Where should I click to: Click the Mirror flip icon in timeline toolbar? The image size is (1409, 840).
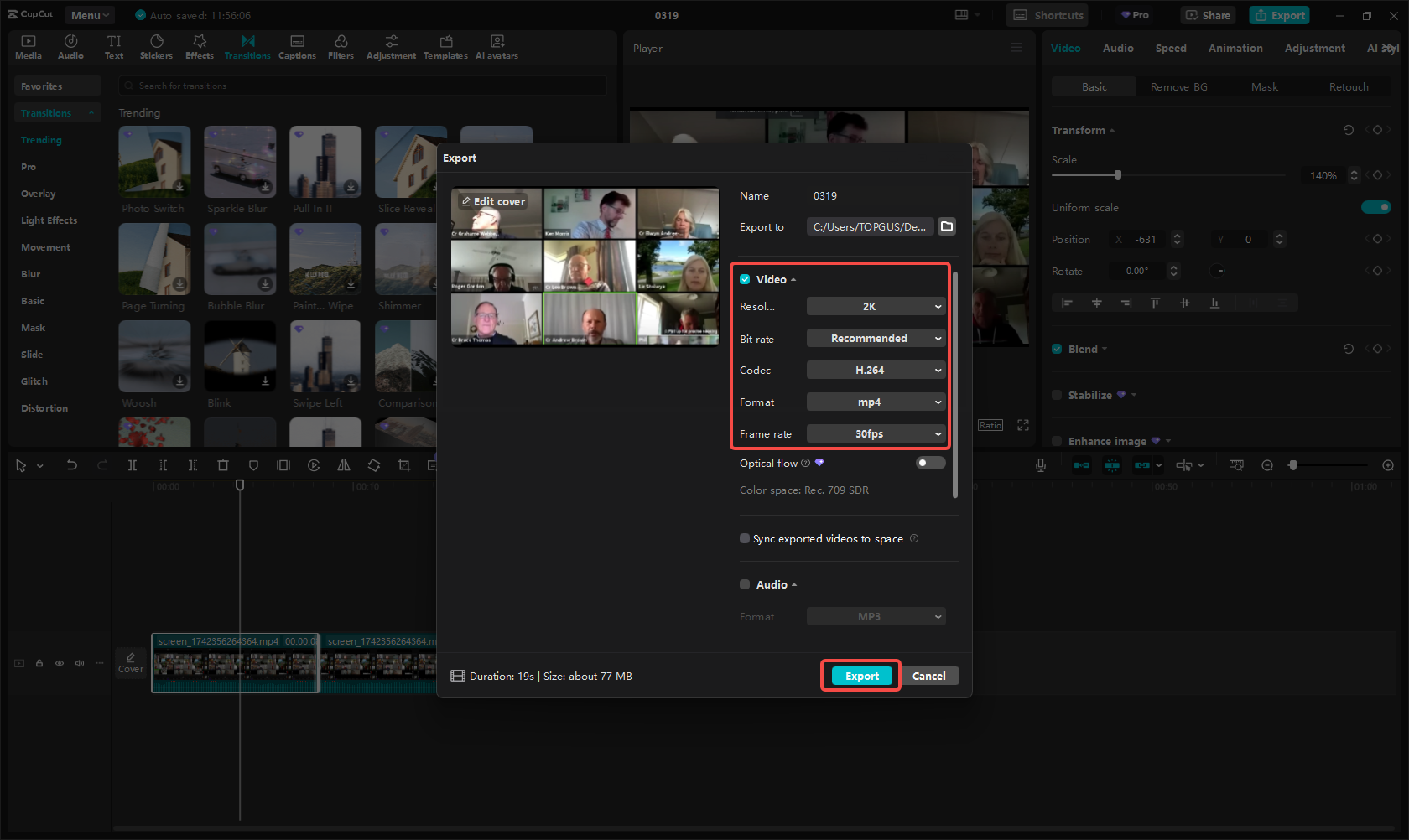point(344,465)
